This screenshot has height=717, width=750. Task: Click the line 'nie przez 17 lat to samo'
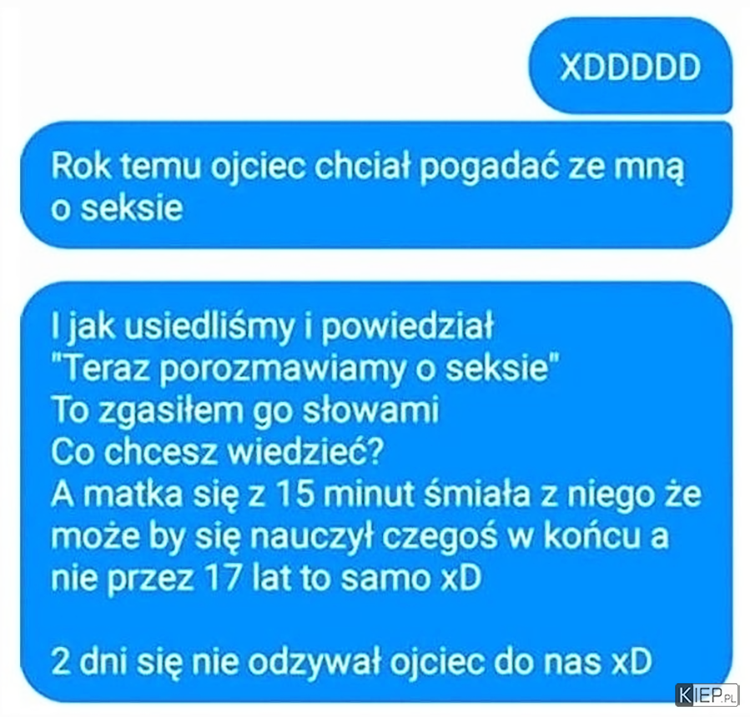coord(266,578)
